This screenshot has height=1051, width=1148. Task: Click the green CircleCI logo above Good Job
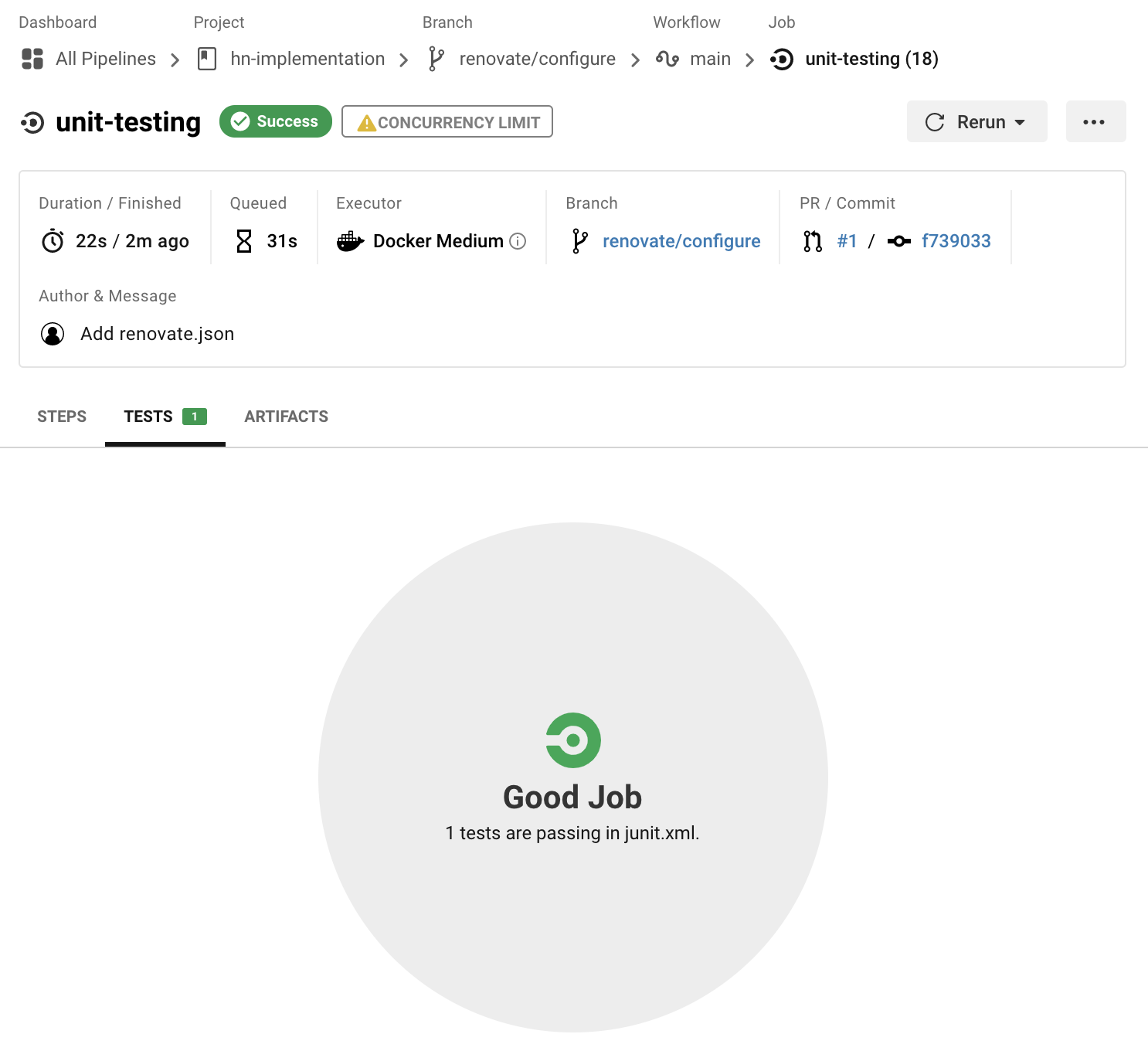click(x=573, y=740)
